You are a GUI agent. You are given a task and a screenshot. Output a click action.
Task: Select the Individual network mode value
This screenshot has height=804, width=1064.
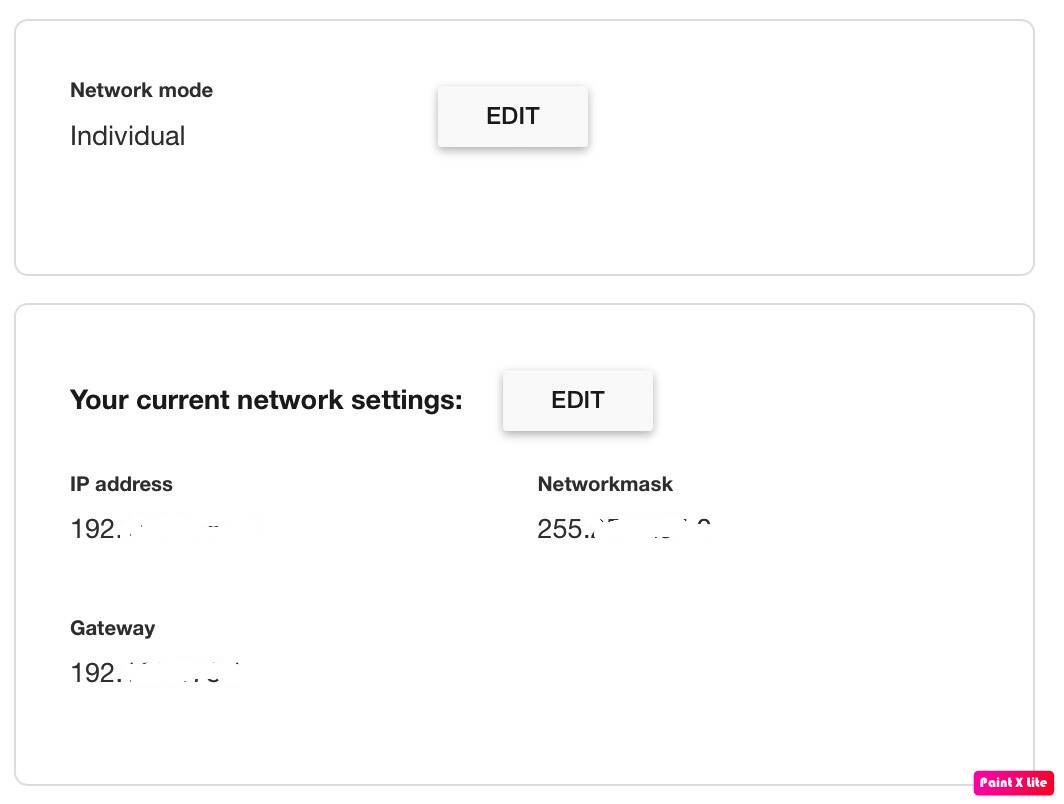coord(128,136)
